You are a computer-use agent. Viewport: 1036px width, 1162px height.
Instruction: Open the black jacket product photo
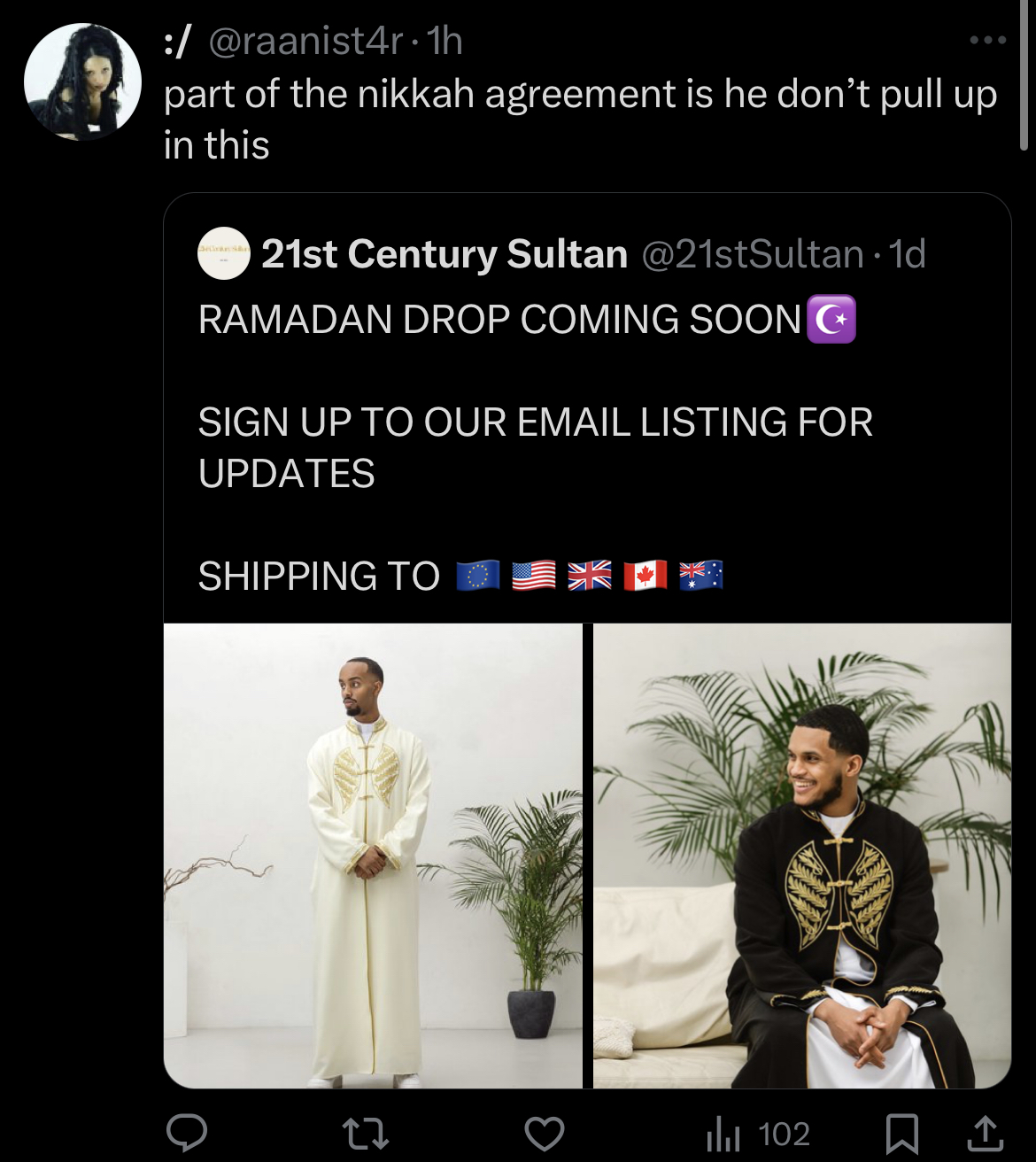pos(802,856)
